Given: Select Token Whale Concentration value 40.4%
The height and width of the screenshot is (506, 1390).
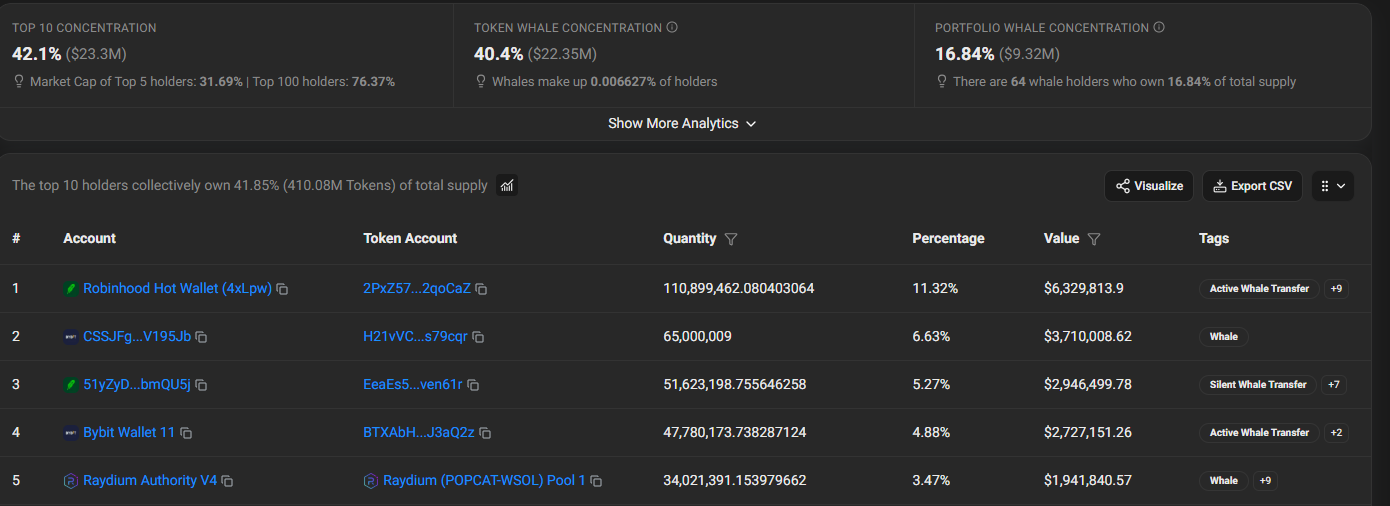Looking at the screenshot, I should click(x=498, y=53).
